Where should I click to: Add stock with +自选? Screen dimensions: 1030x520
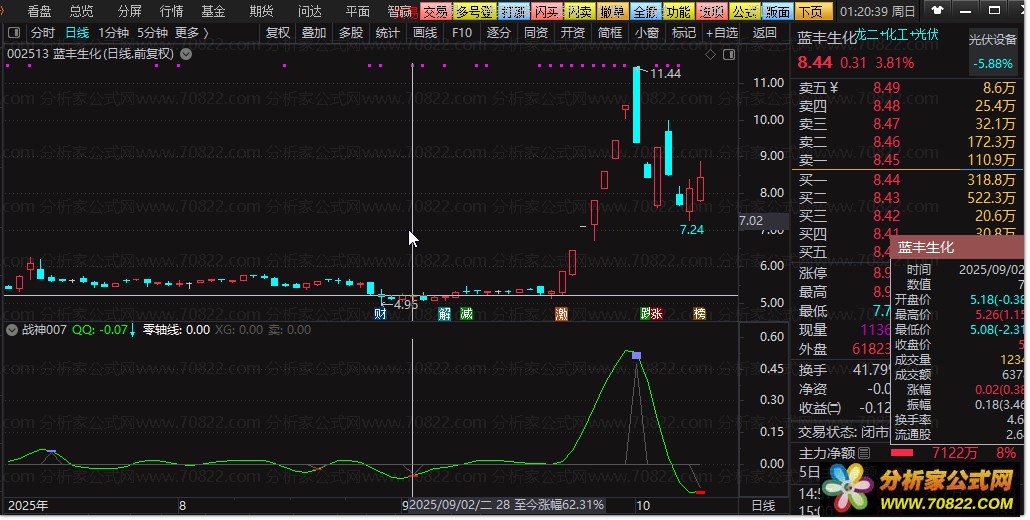click(722, 33)
